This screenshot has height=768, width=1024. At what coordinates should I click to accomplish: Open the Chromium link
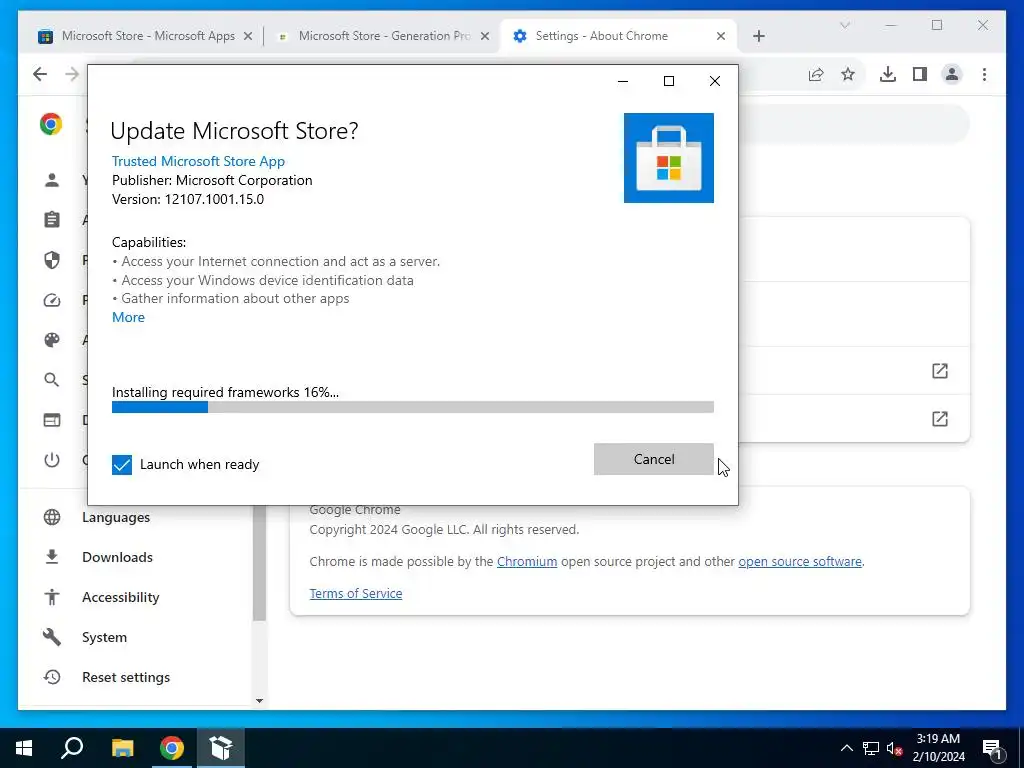526,562
